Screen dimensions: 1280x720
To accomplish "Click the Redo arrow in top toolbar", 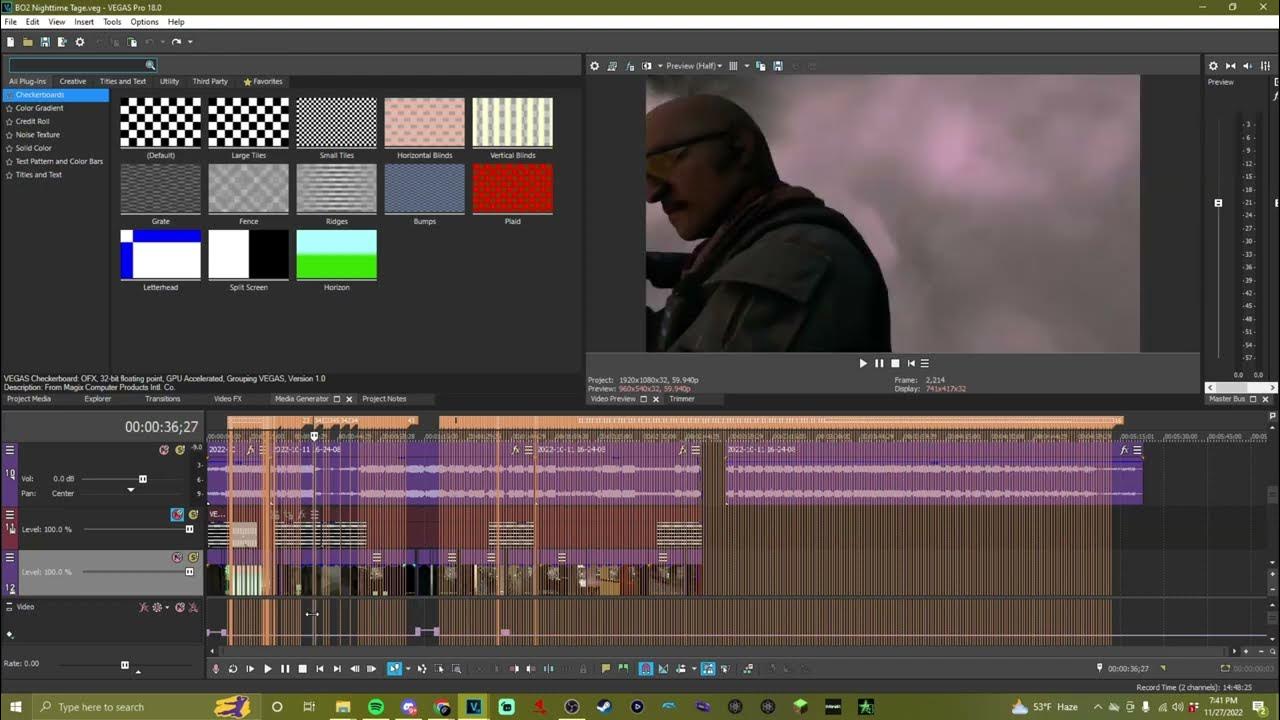I will tap(176, 42).
